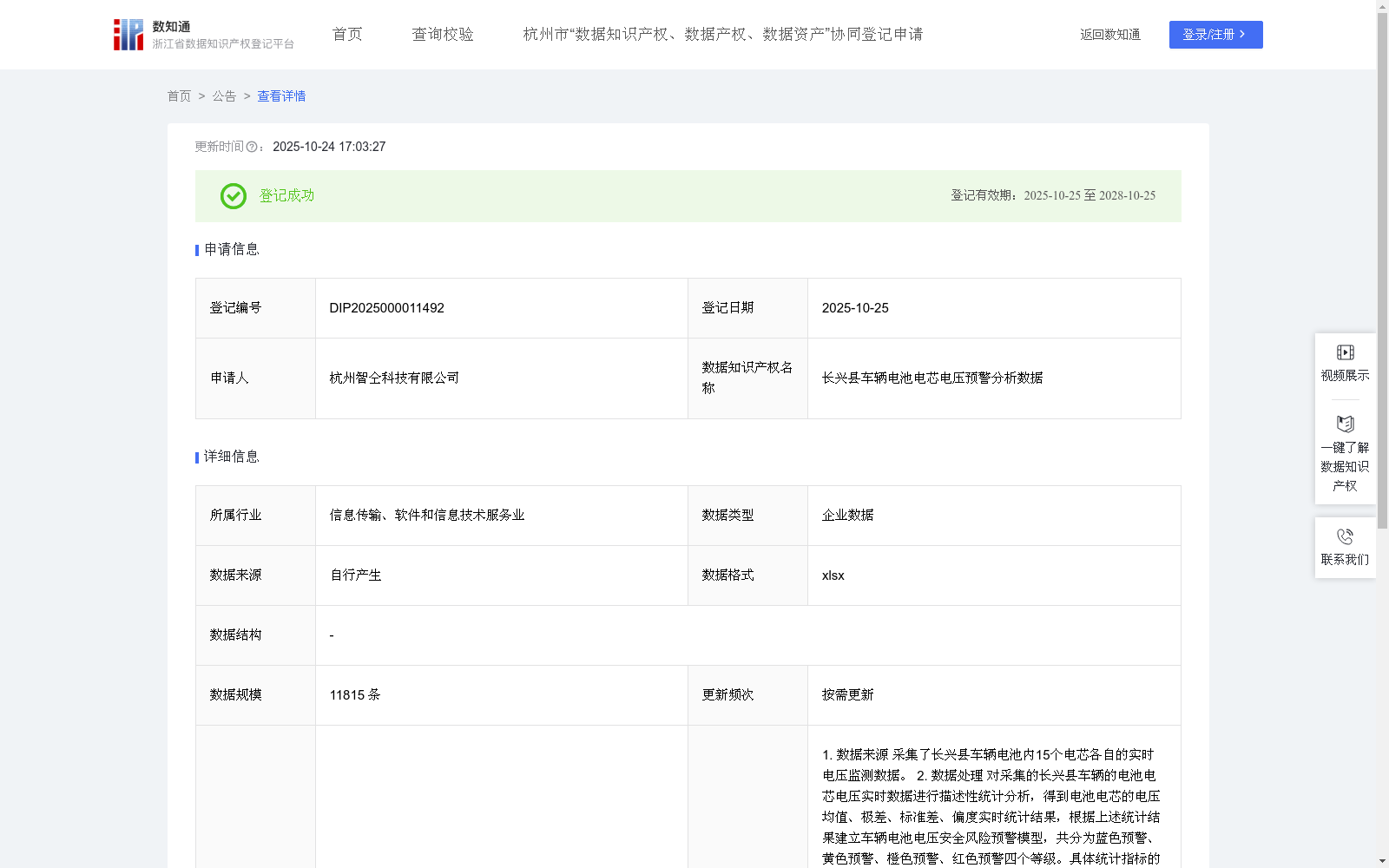The image size is (1389, 868).
Task: Click the arrow on the 登录/注册 button
Action: [1243, 35]
